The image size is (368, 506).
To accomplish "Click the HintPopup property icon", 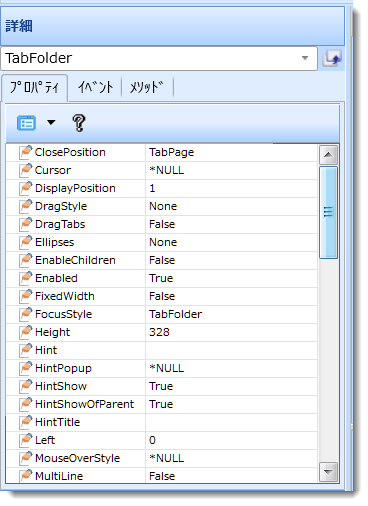I will pos(26,368).
